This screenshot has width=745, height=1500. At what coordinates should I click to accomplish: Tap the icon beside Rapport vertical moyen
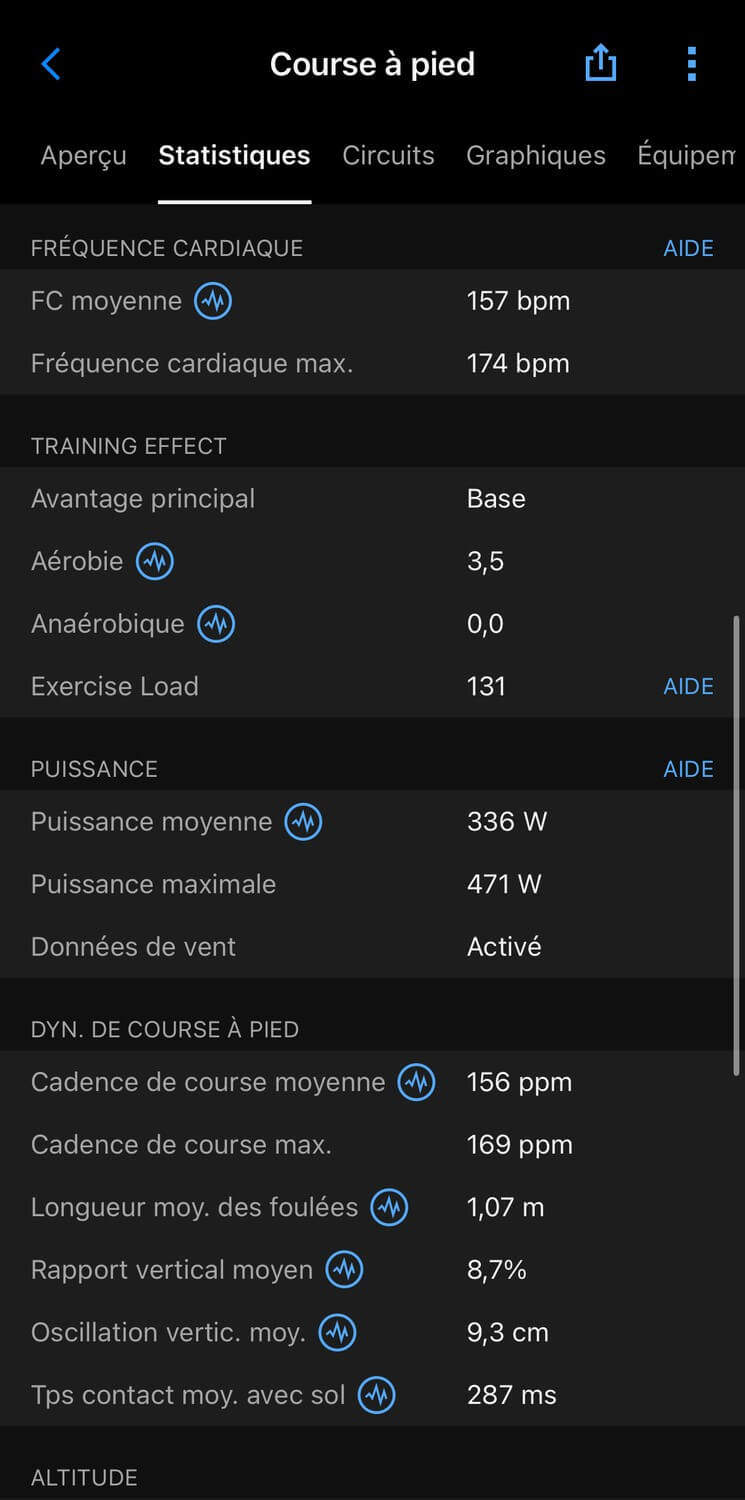coord(345,1270)
